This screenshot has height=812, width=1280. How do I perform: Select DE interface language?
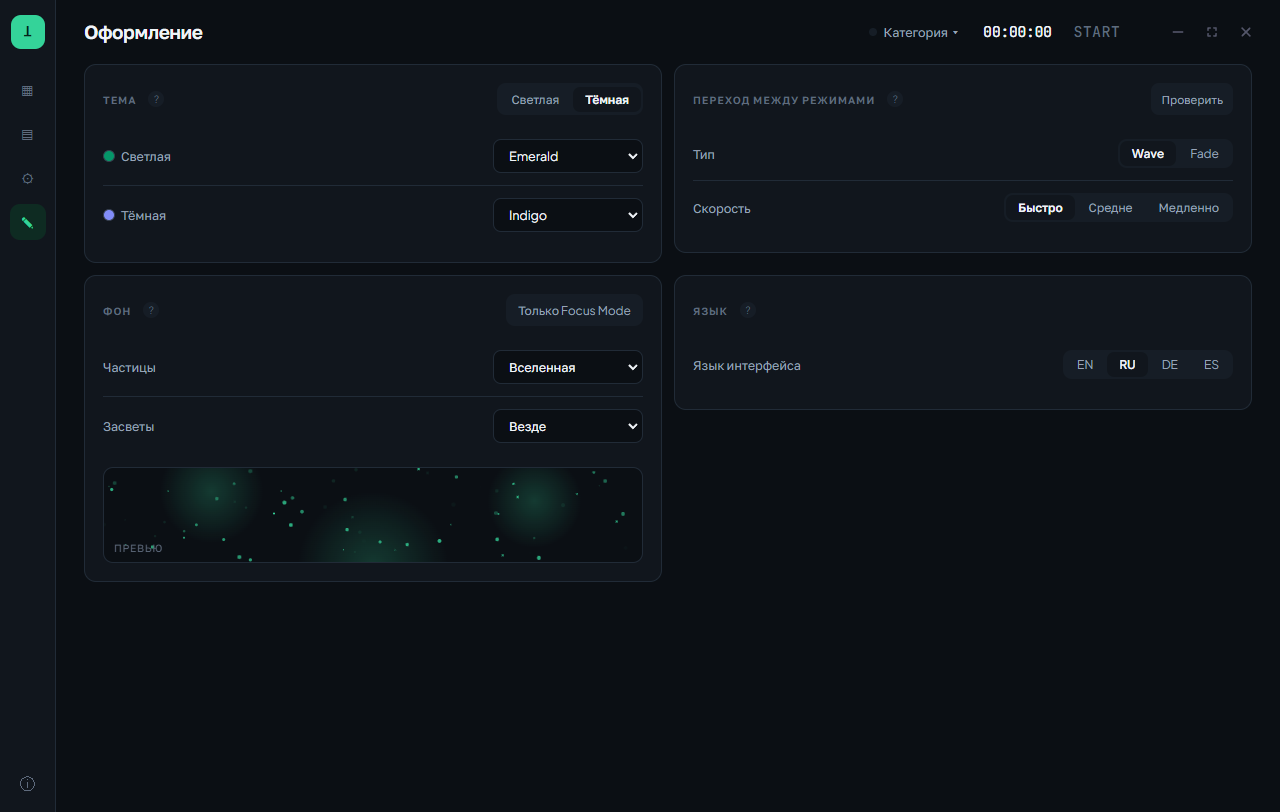coord(1170,365)
